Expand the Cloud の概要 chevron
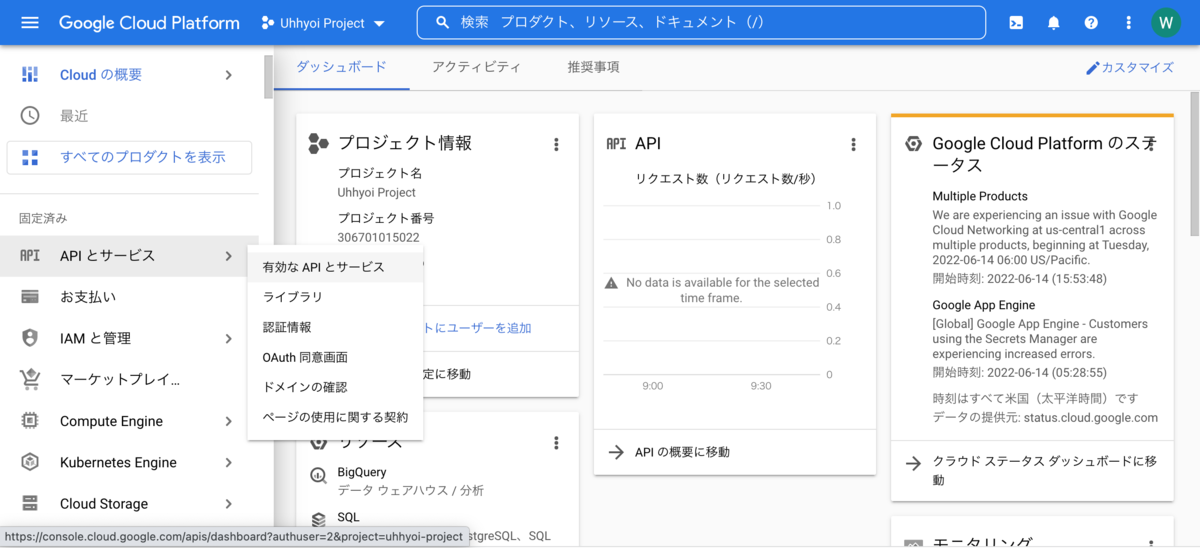 [x=229, y=74]
